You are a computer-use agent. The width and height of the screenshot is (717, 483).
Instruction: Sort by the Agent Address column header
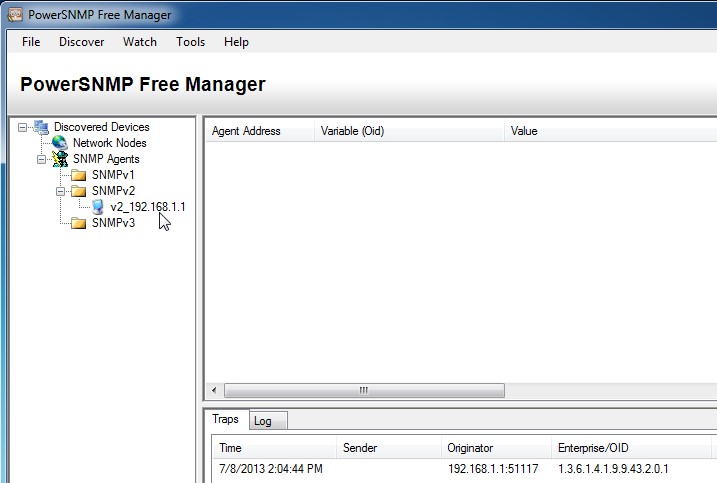(260, 131)
